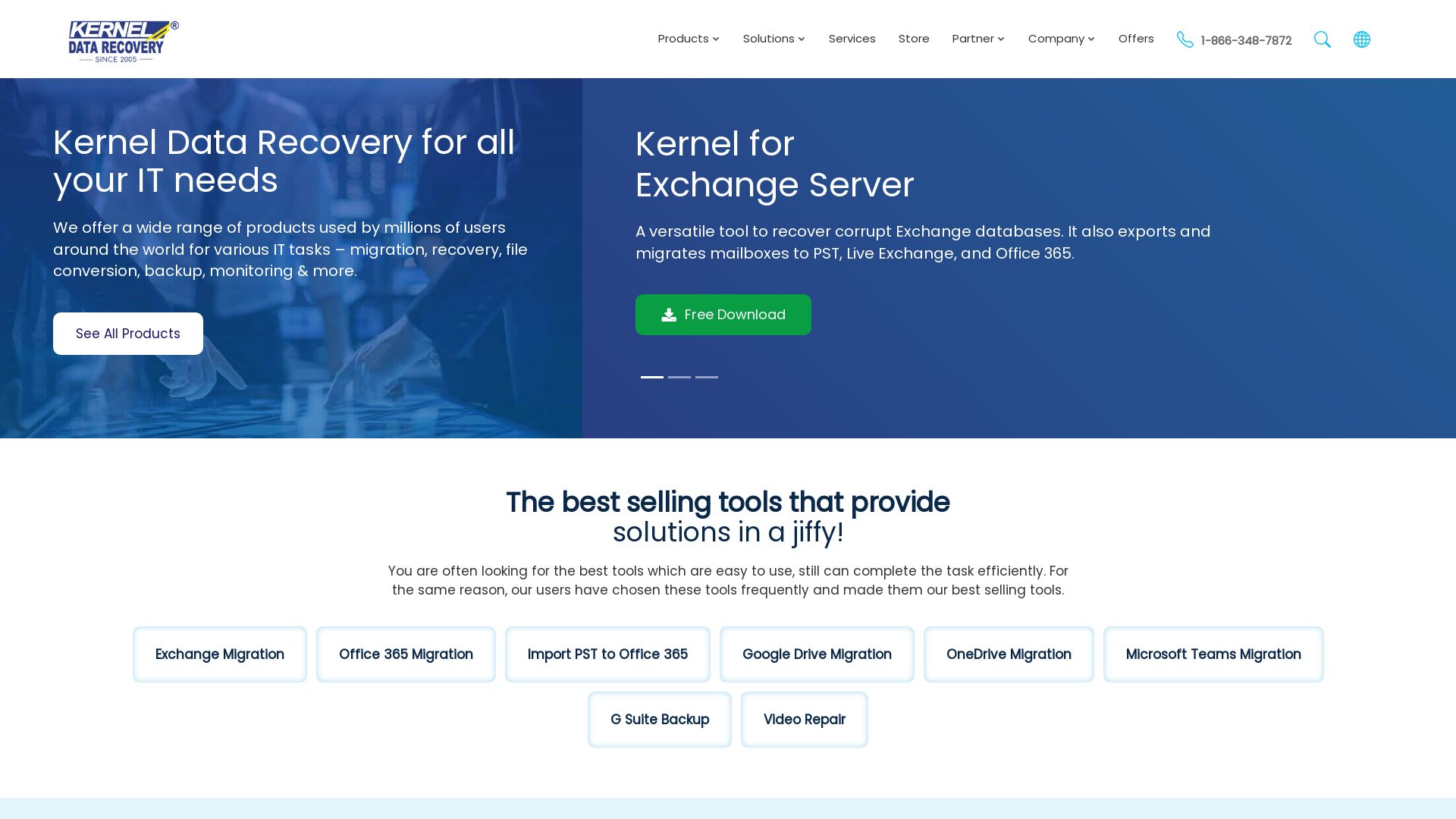Viewport: 1456px width, 819px height.
Task: Select the Services menu item
Action: coord(852,38)
